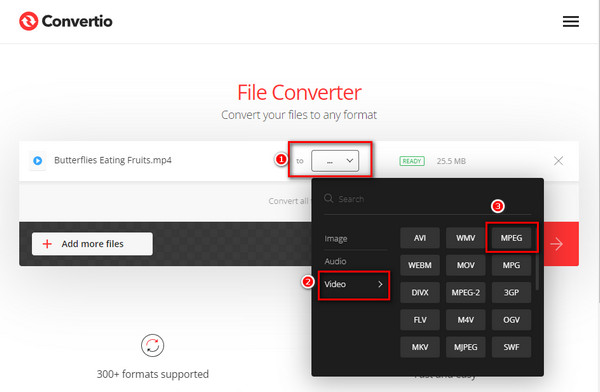Click Convert your files to any format
600x392 pixels.
pyautogui.click(x=299, y=115)
